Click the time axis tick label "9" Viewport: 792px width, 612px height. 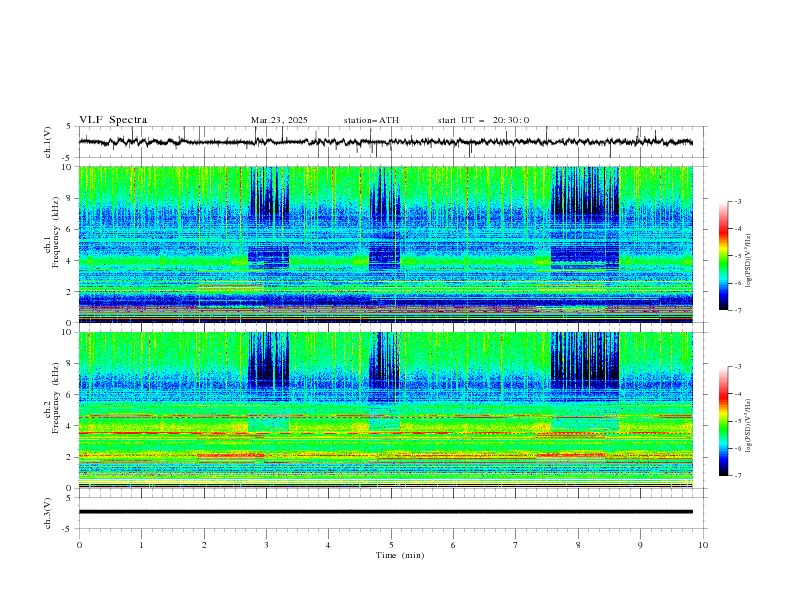[640, 545]
